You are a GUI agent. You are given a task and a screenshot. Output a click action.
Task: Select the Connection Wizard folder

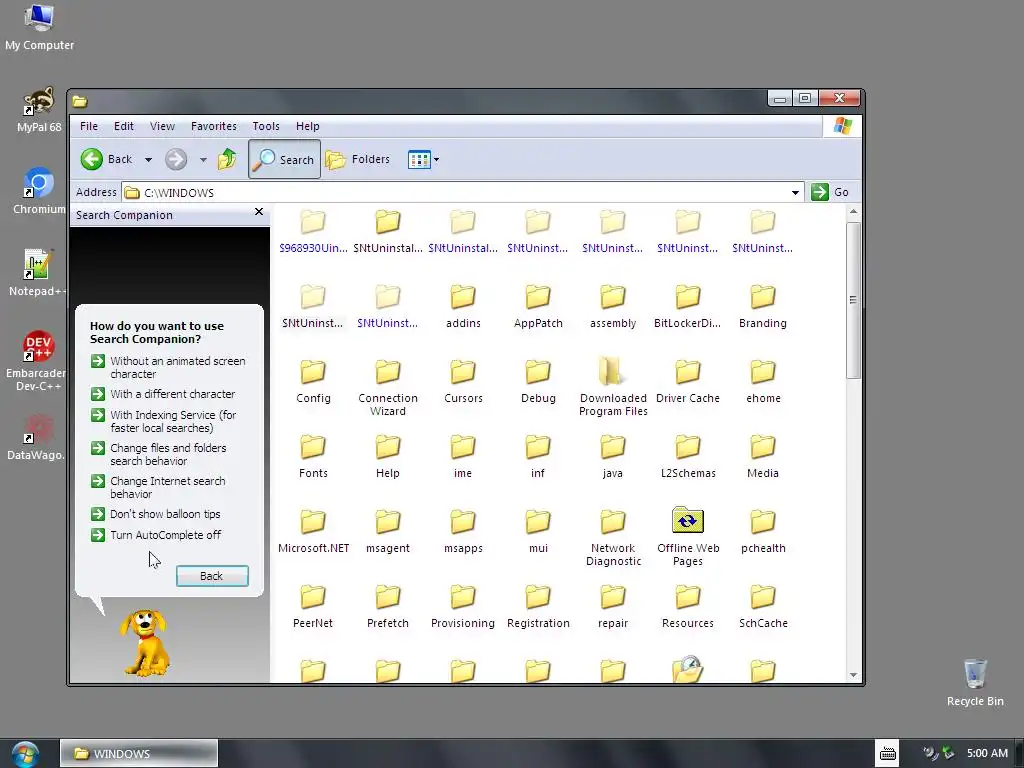tap(388, 388)
